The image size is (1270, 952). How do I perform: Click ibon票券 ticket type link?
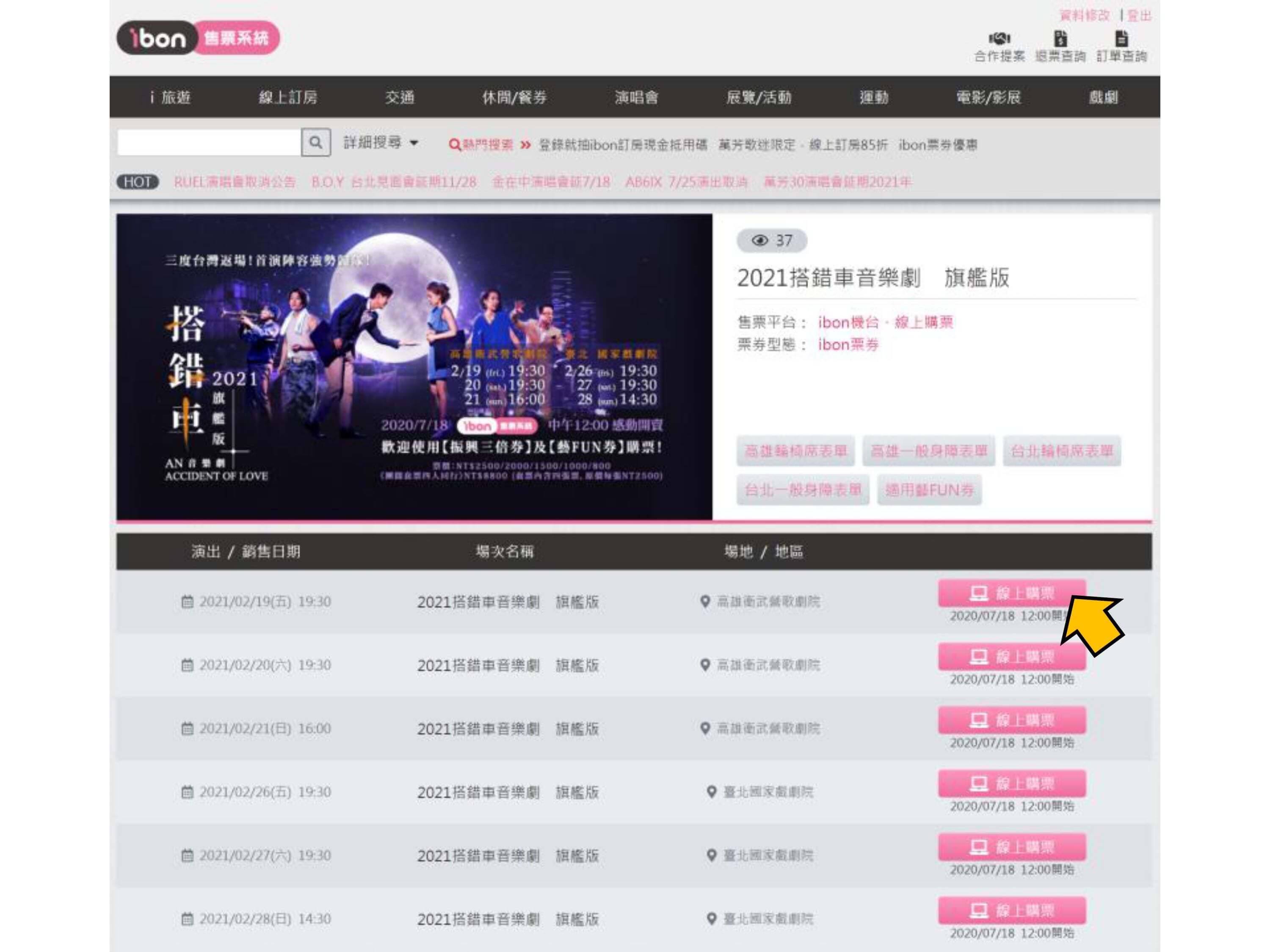tap(849, 345)
